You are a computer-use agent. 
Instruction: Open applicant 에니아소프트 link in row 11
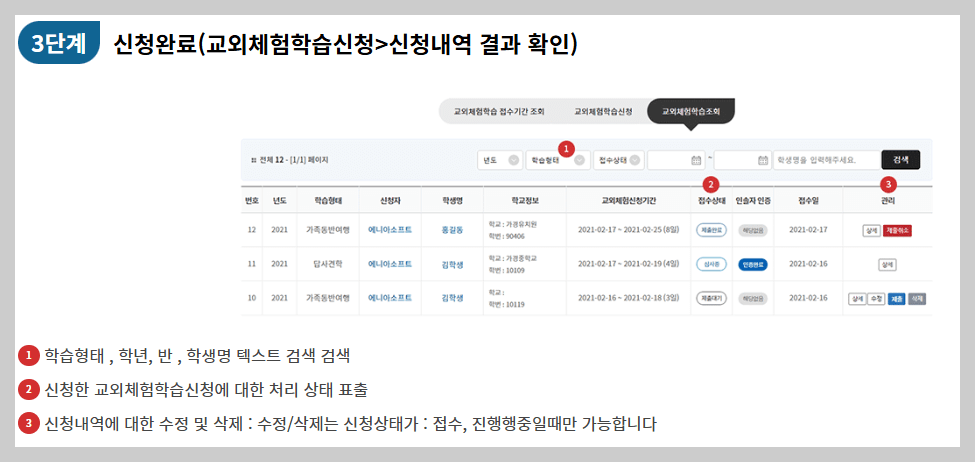tap(390, 264)
